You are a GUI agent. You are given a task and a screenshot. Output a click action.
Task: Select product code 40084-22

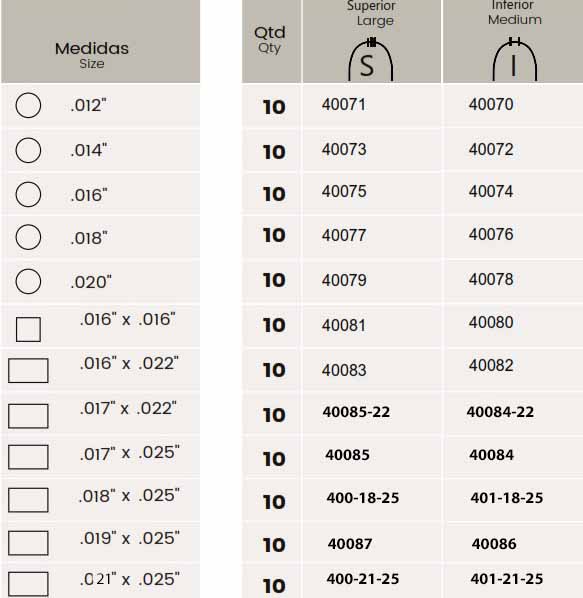pos(500,412)
